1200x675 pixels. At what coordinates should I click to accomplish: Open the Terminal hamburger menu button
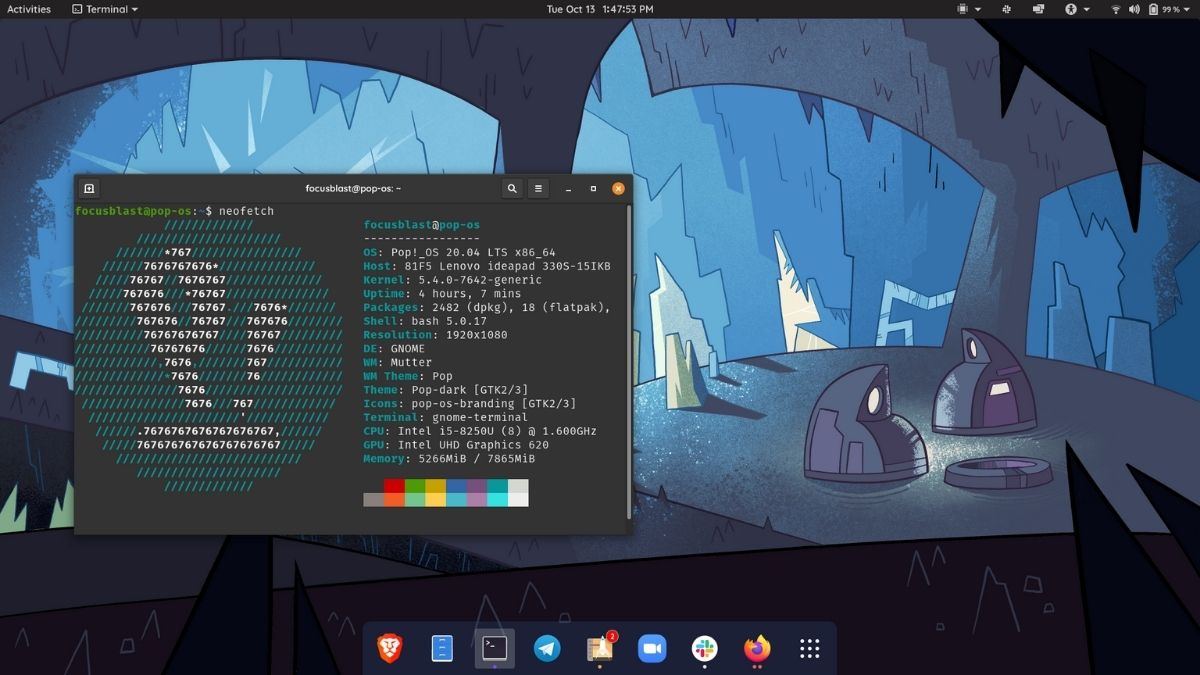pyautogui.click(x=538, y=188)
